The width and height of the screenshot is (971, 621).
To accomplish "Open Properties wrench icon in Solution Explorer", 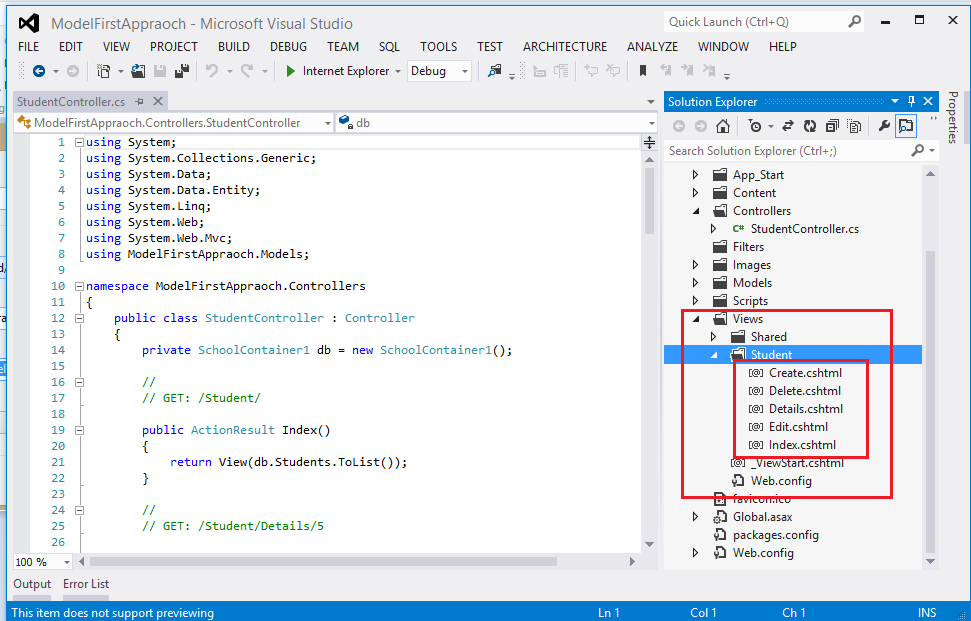I will [x=883, y=126].
